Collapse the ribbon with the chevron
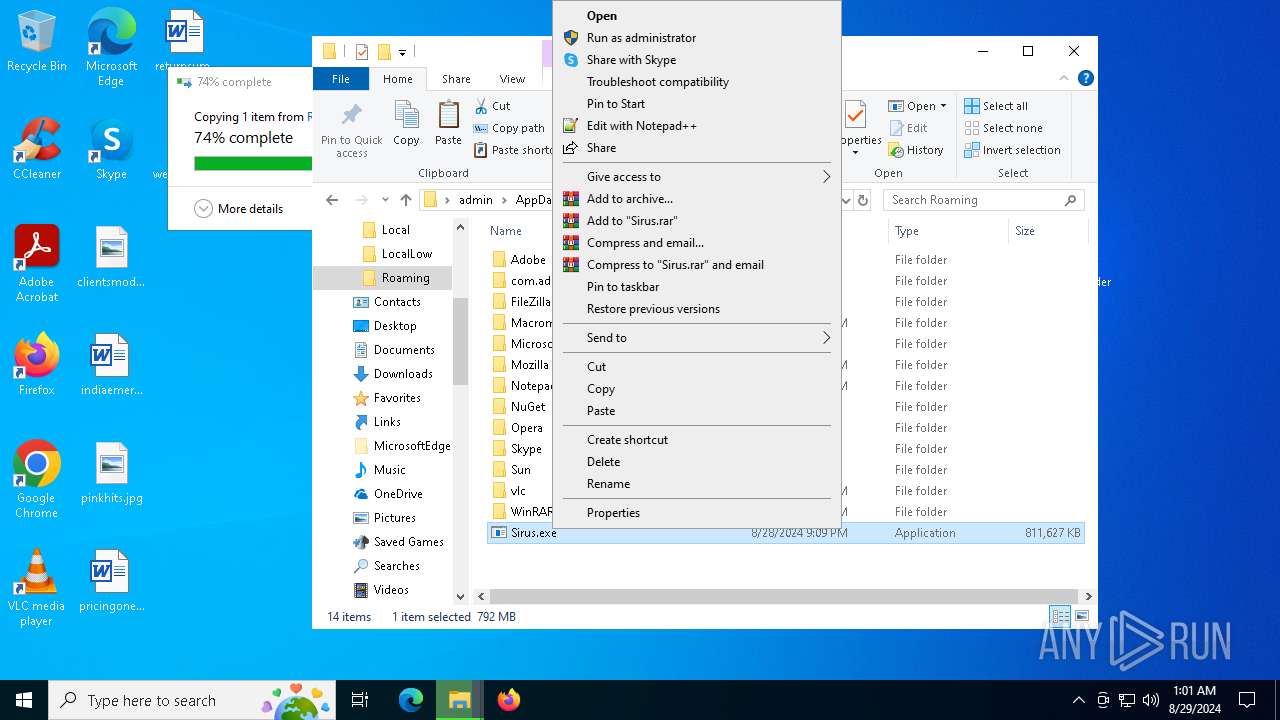 coord(1064,78)
